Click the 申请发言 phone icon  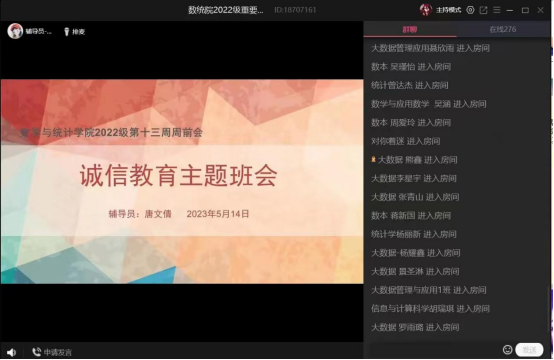tap(36, 352)
